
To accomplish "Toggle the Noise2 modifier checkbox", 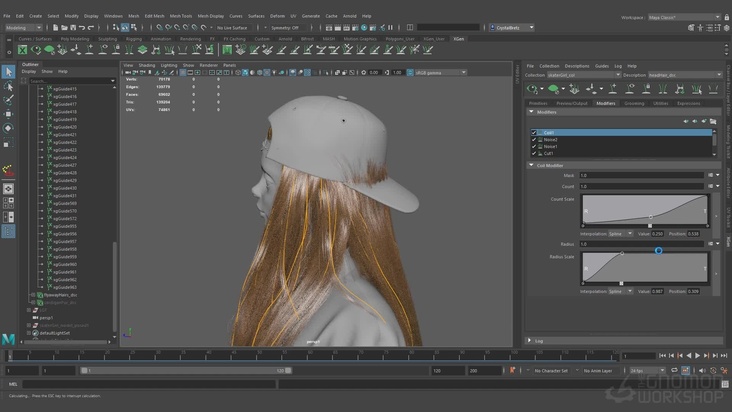I will click(x=534, y=139).
